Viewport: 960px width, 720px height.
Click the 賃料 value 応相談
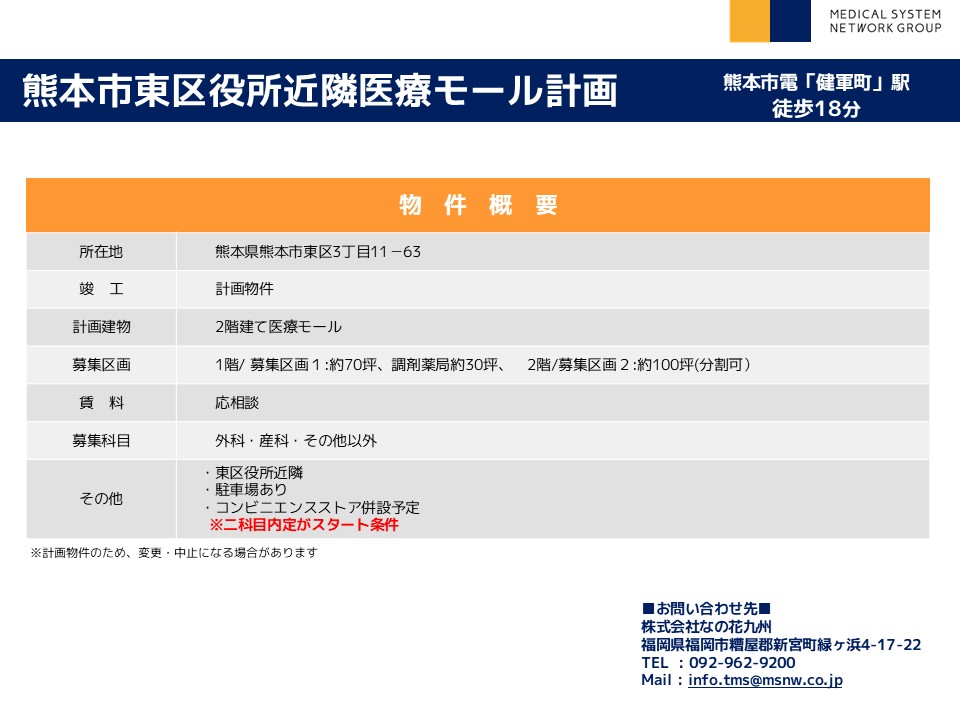coord(237,403)
